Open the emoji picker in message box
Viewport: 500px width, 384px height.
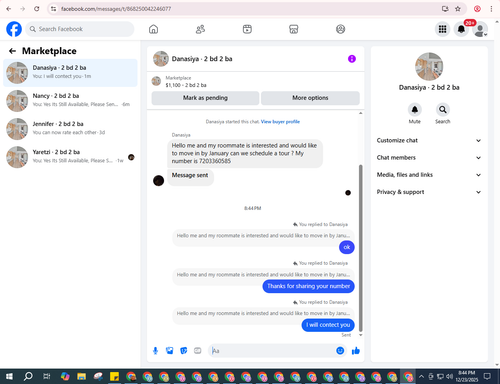click(340, 351)
